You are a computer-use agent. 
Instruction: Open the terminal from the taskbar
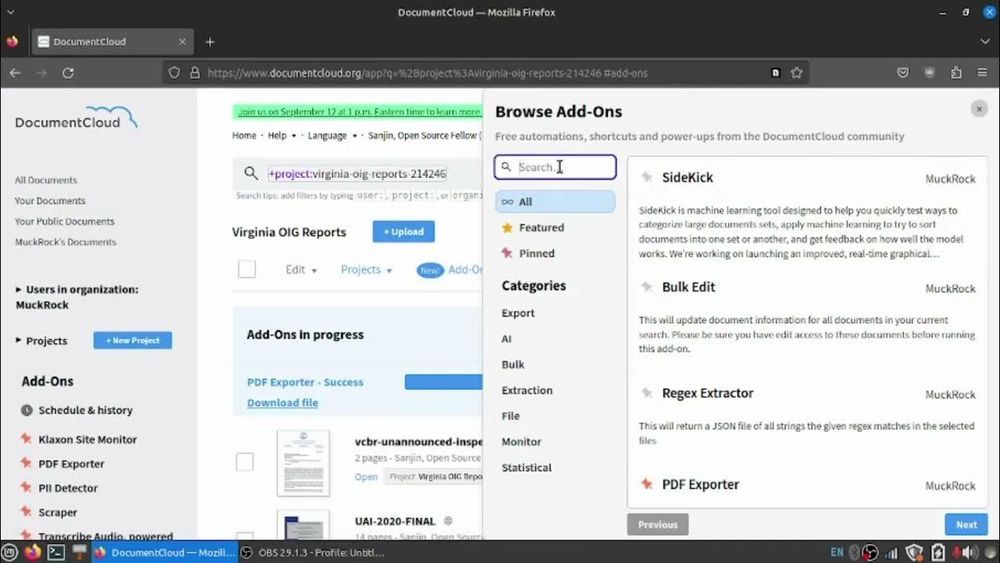point(56,552)
